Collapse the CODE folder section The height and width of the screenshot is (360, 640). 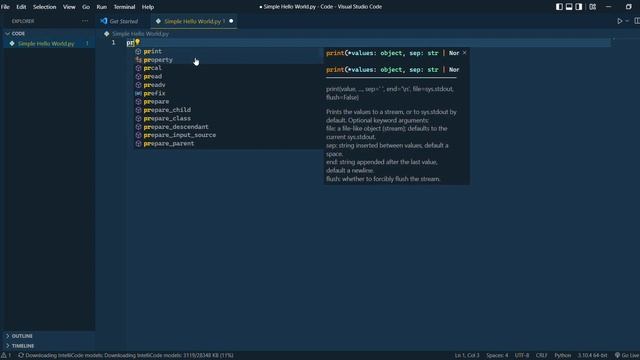[49, 33]
